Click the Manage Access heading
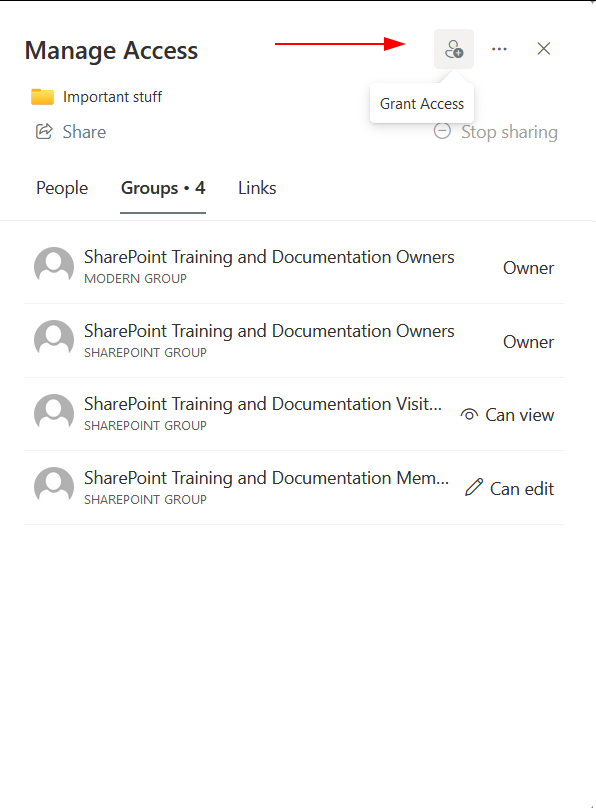Image resolution: width=596 pixels, height=808 pixels. pos(111,50)
